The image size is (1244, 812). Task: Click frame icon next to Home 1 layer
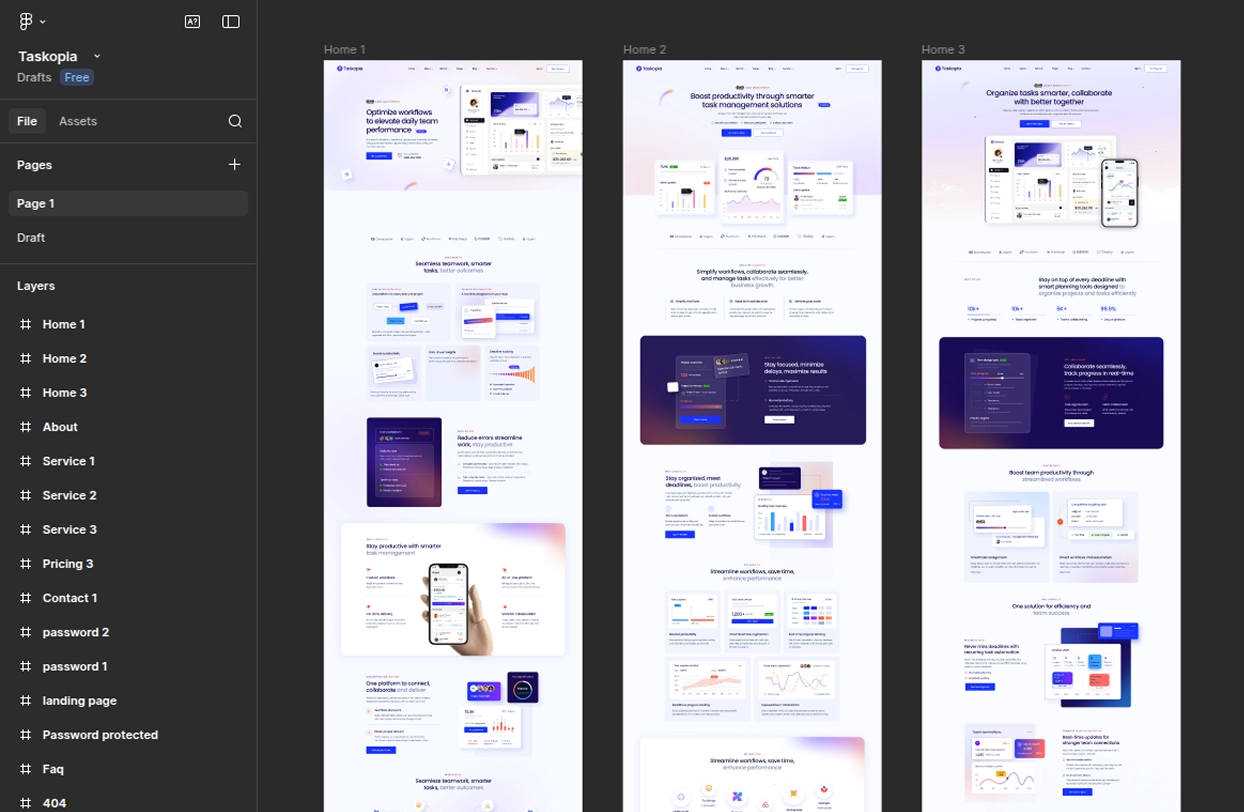(26, 324)
